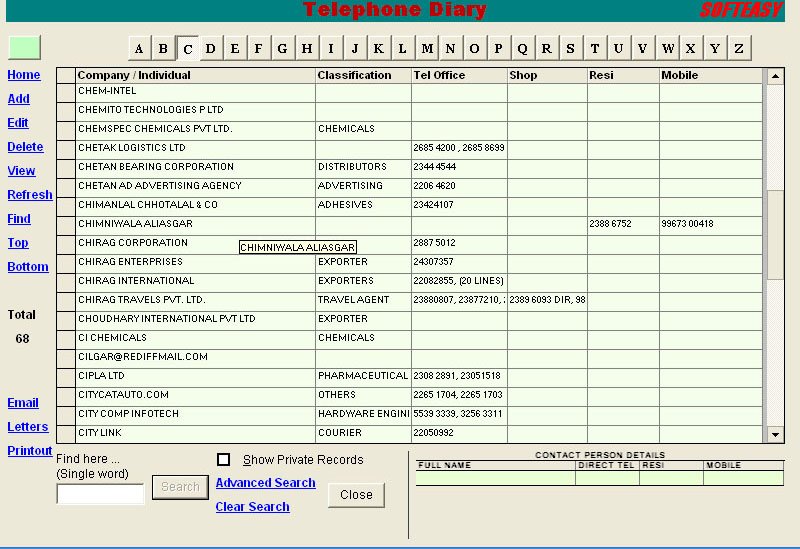800x549 pixels.
Task: Filter contacts by letter P
Action: point(498,48)
